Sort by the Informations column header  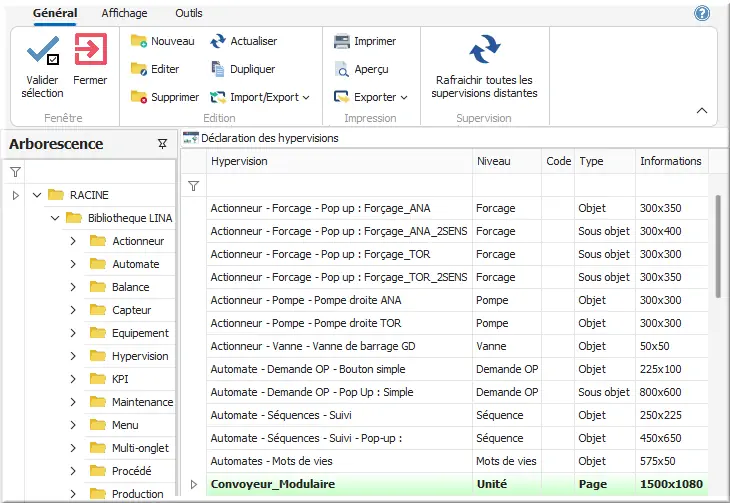tap(672, 161)
